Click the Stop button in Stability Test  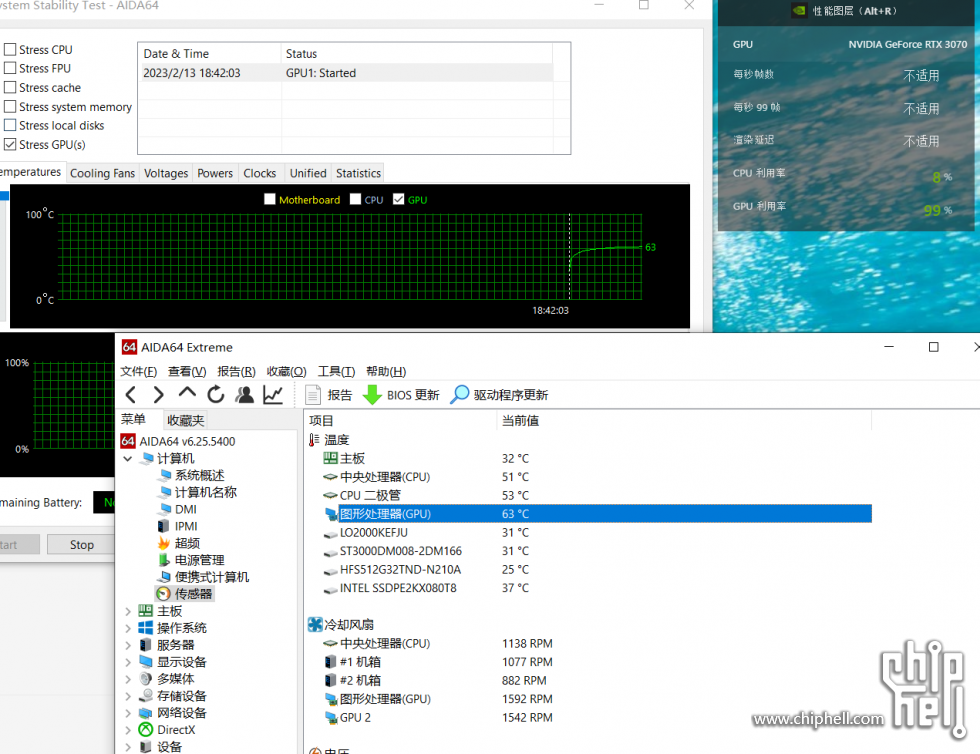pos(81,545)
